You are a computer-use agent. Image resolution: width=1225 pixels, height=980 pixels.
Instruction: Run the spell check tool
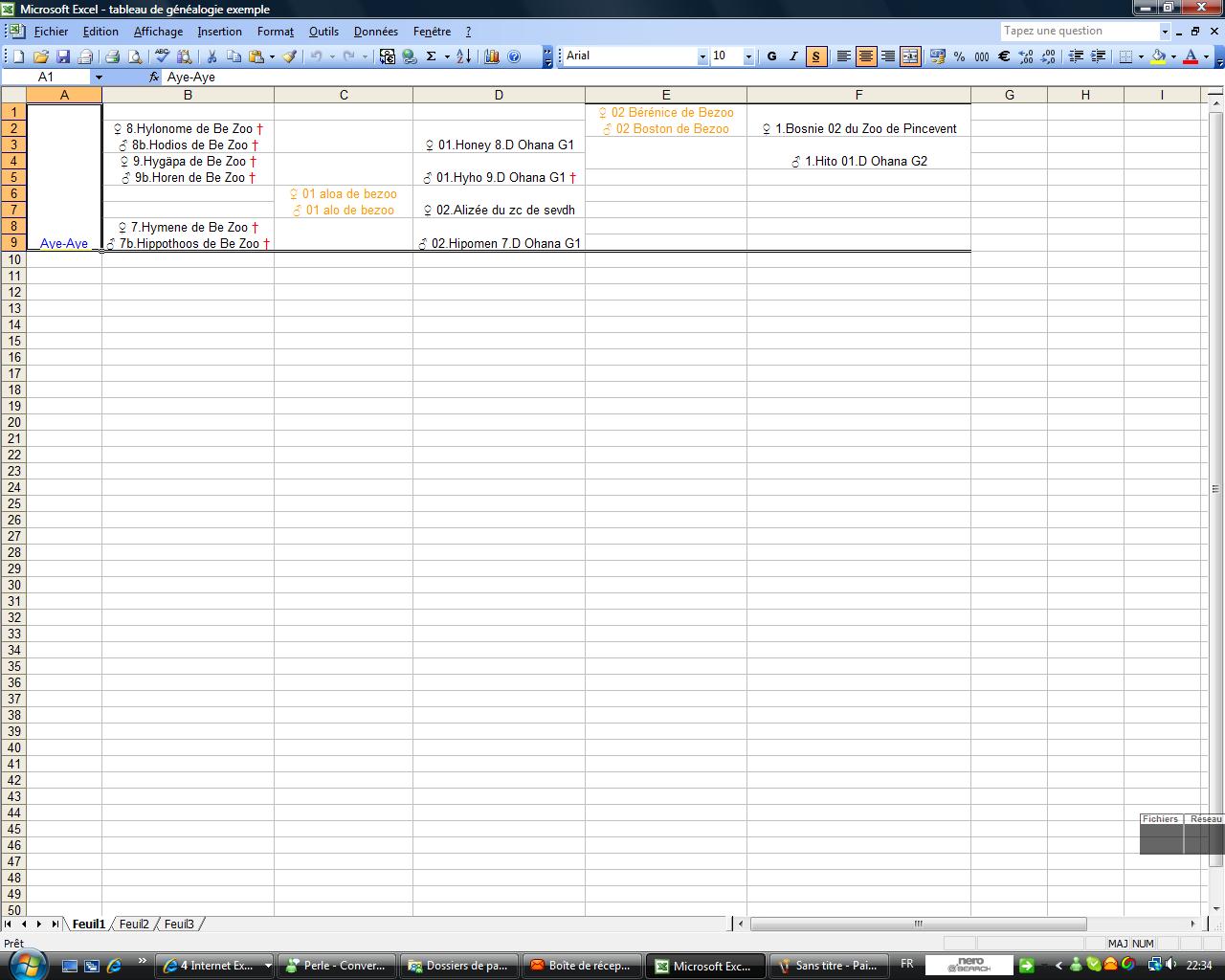(162, 56)
